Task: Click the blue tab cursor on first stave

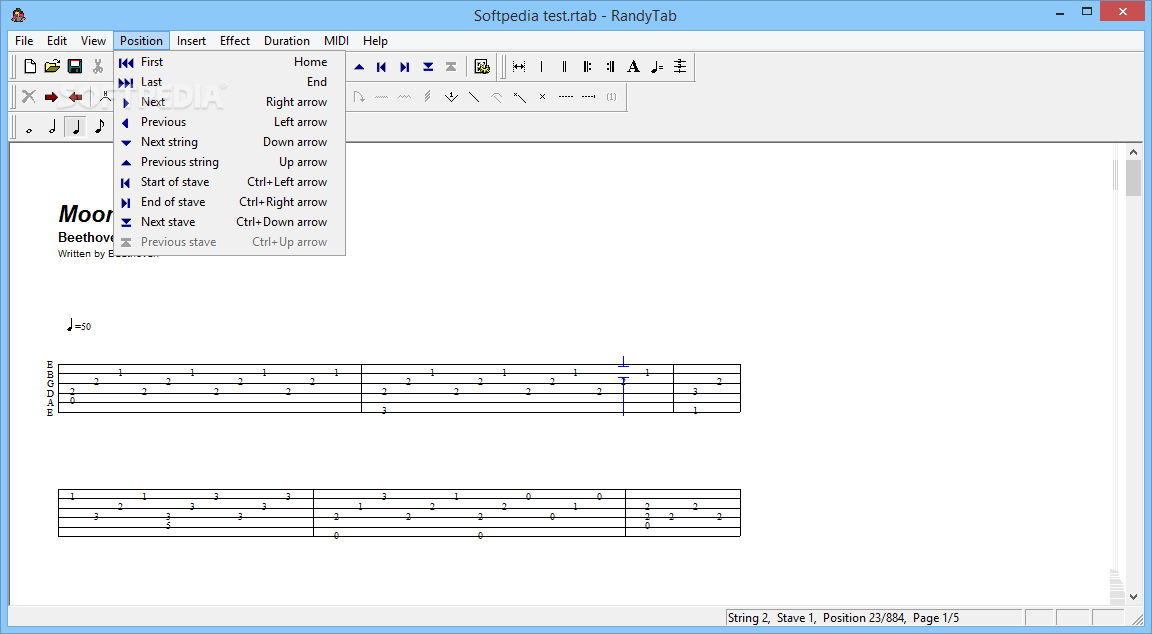Action: click(623, 386)
